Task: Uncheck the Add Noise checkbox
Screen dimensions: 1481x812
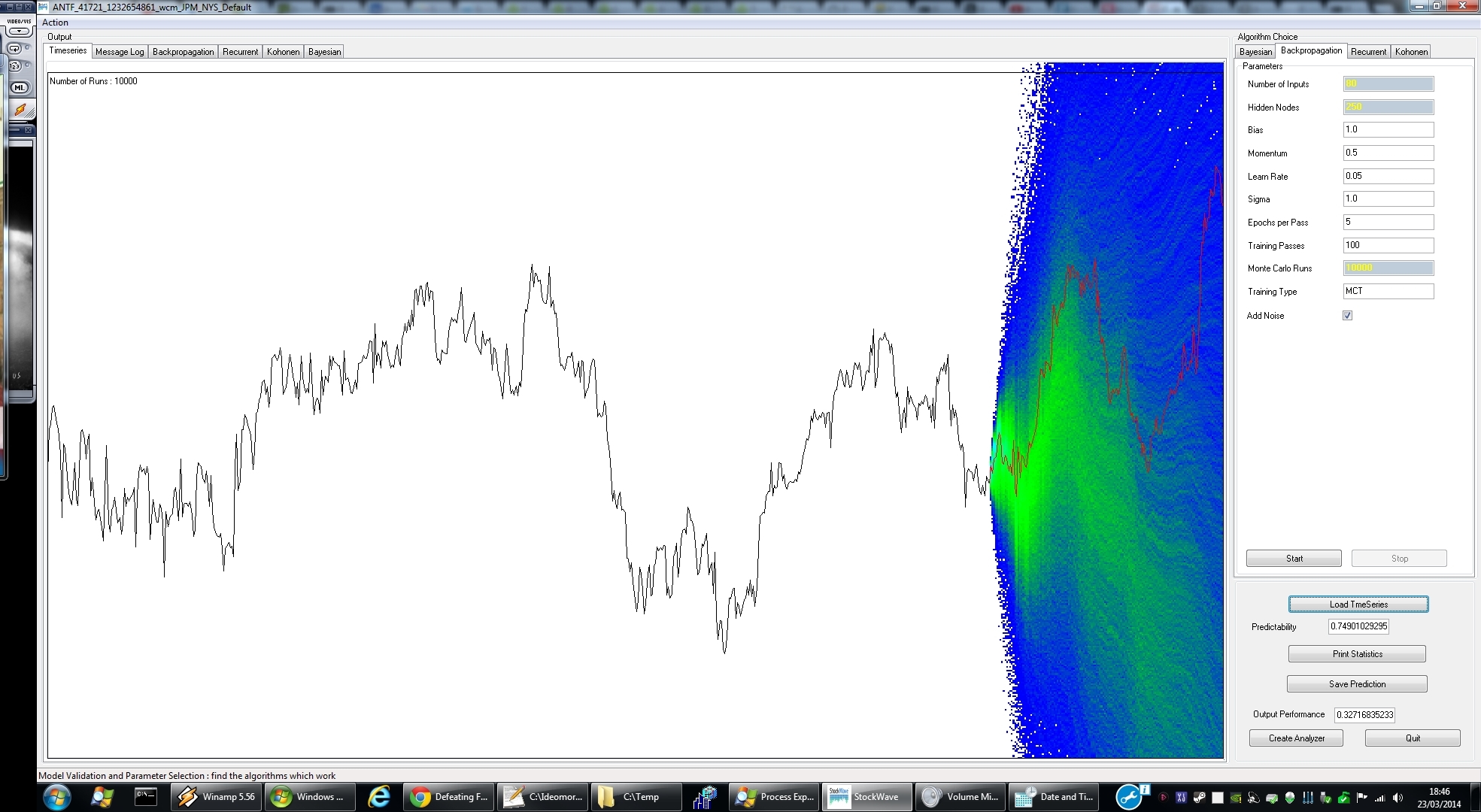Action: pos(1347,316)
